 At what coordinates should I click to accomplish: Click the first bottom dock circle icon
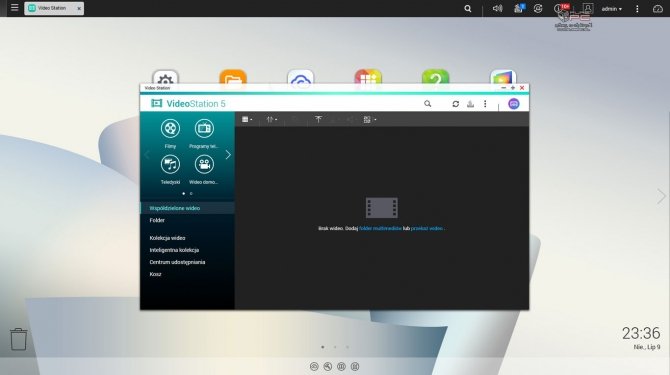(314, 366)
